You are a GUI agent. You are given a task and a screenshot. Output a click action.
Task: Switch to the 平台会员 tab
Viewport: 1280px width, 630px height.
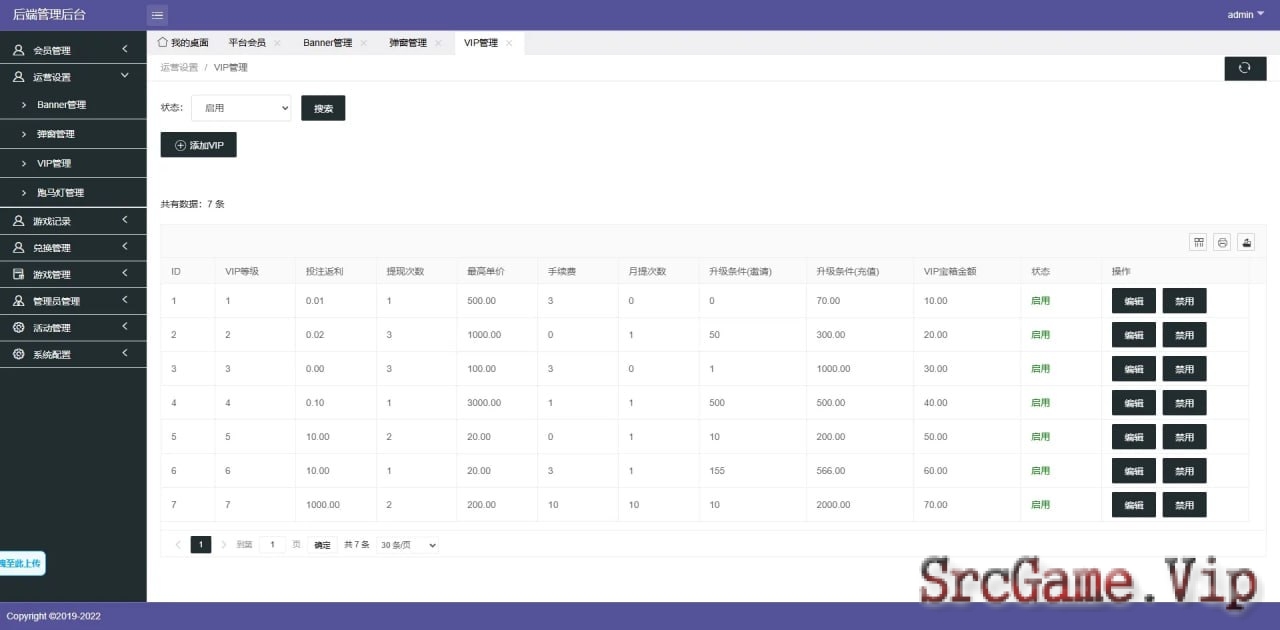247,43
